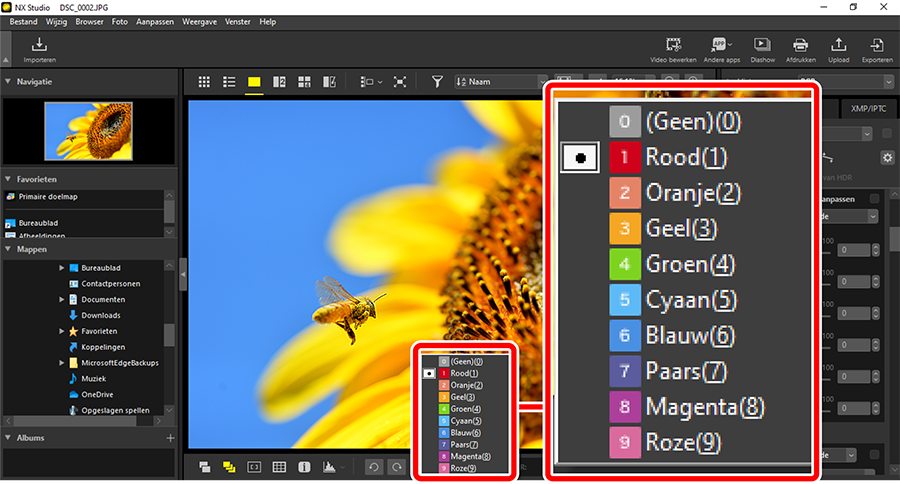Open the Bestand menu
The width and height of the screenshot is (900, 484).
tap(23, 22)
